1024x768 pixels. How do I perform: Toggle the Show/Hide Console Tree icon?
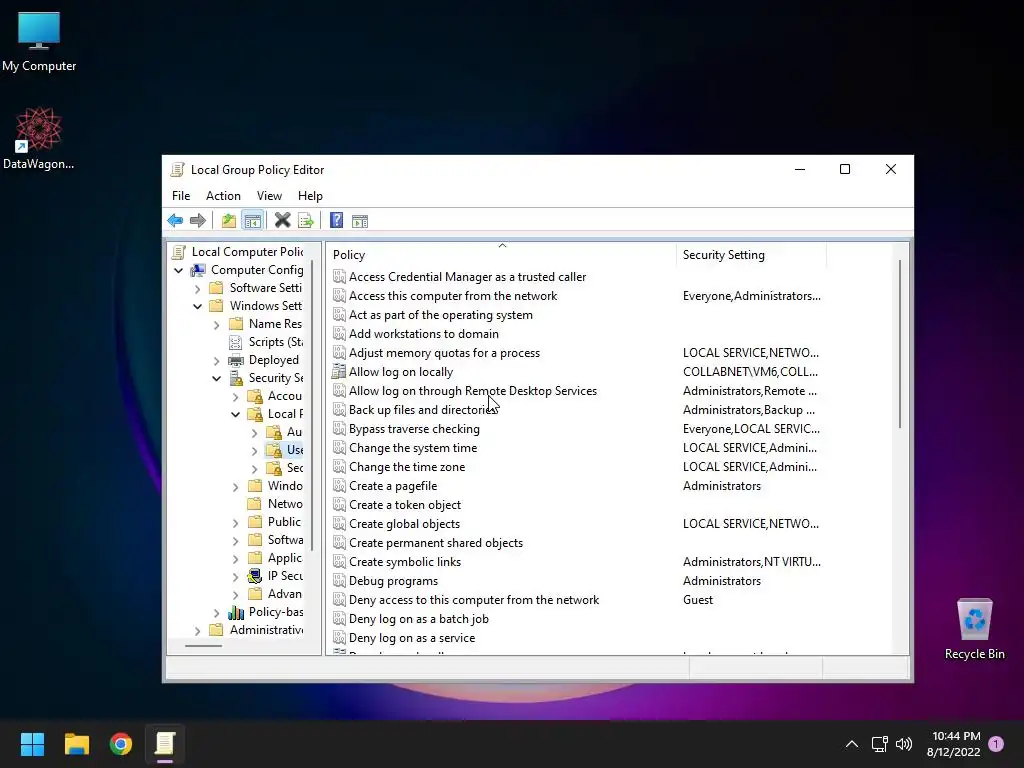click(x=252, y=221)
